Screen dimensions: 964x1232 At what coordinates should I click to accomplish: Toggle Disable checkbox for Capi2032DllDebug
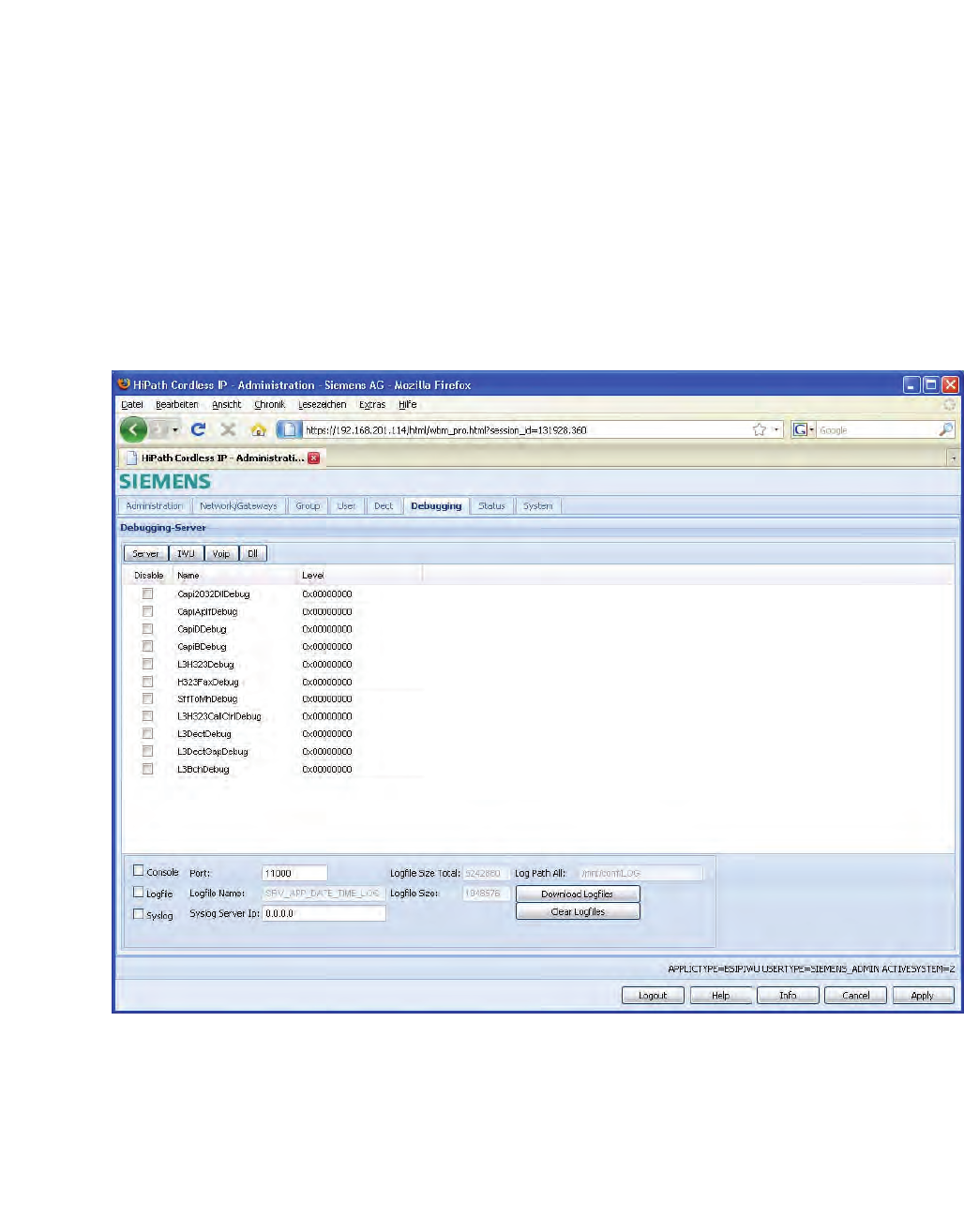coord(147,593)
